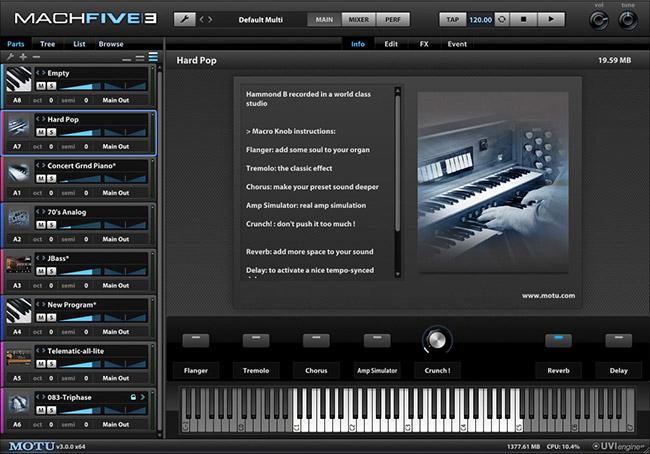Add a new part with plus icon
Screen dimensions: 650x454
coord(22,58)
